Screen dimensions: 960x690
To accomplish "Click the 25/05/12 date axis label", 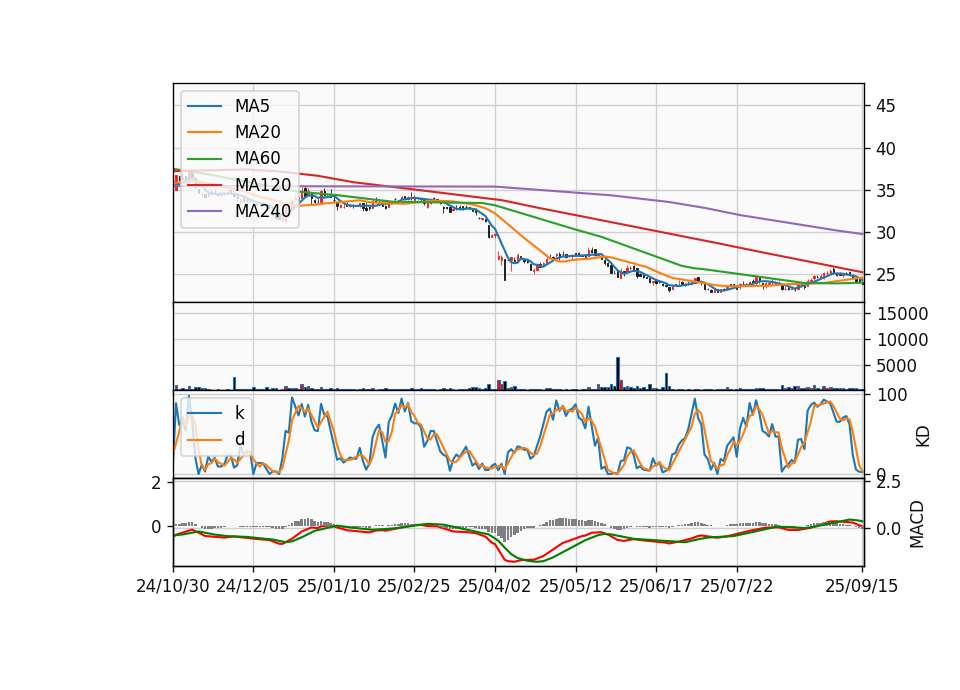I will (576, 586).
